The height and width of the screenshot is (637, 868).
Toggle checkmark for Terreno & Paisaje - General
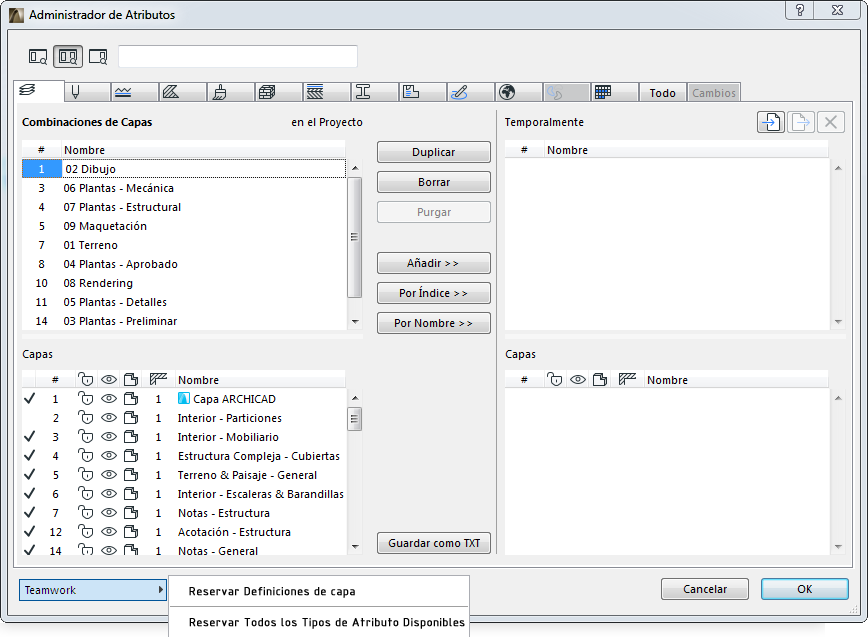[x=30, y=474]
